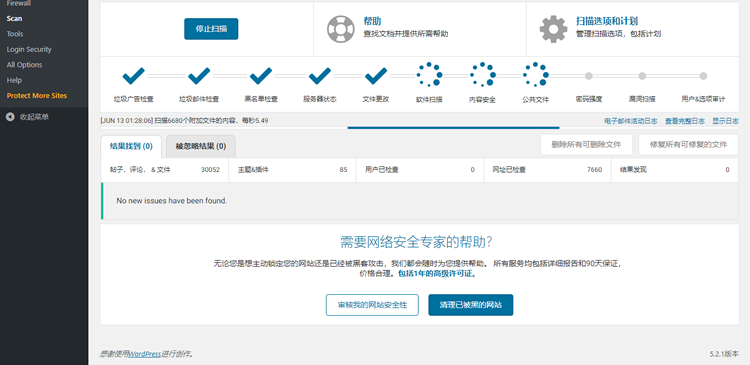Click the 查找文档并提供所需帮助 description
750x365 pixels.
point(406,34)
